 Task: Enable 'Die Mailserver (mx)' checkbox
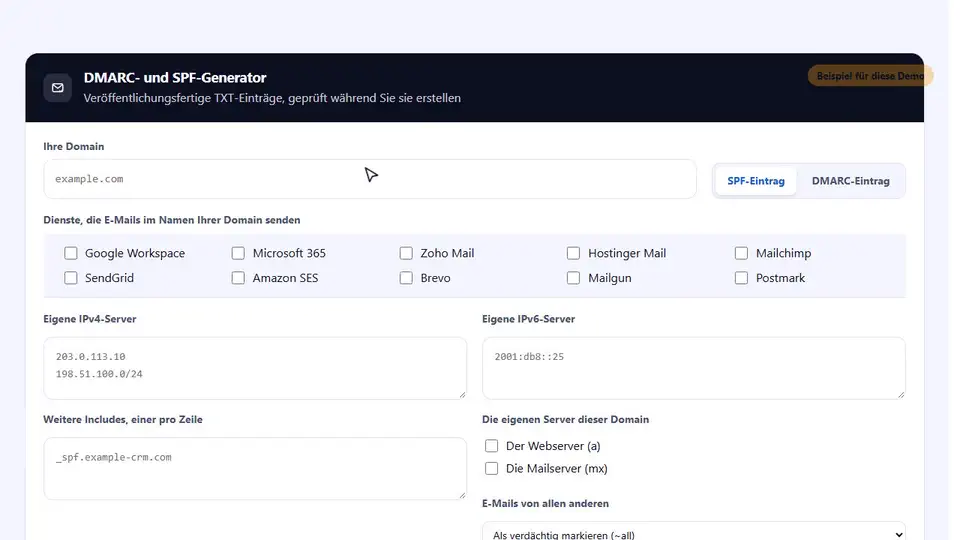pyautogui.click(x=491, y=468)
